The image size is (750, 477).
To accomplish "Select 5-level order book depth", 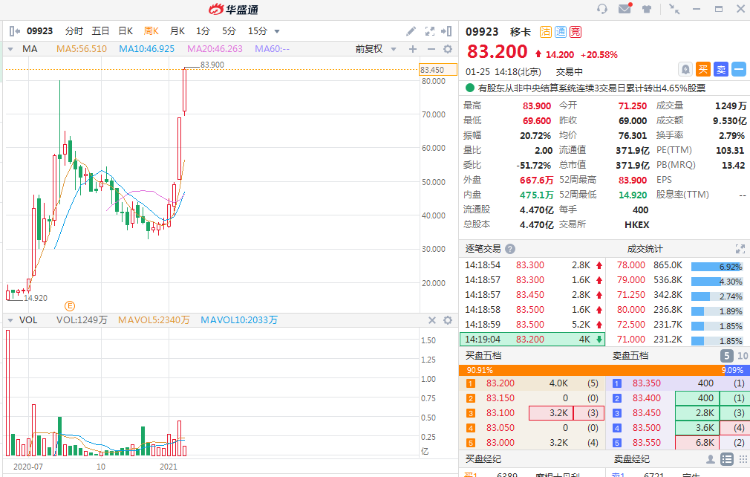I will (727, 355).
